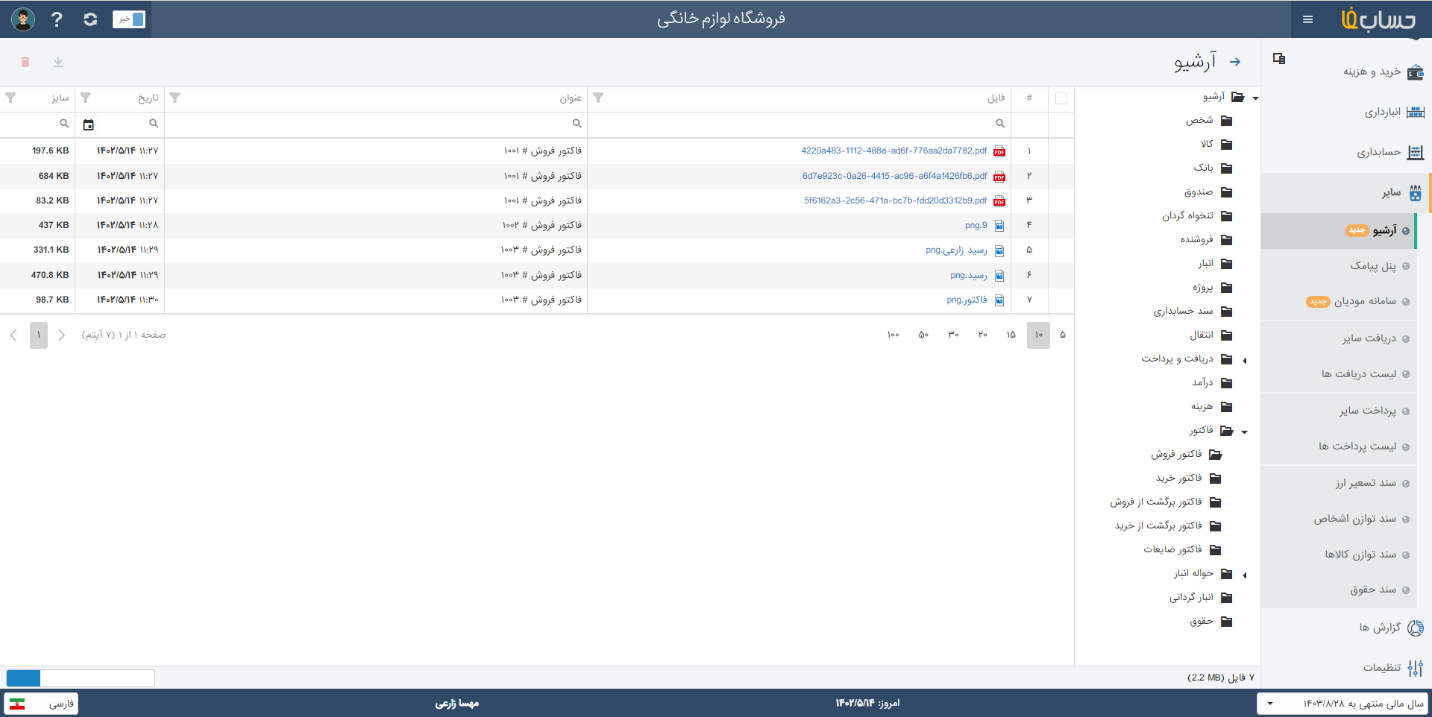Click the warehouse icon of انبارداری
Image resolution: width=1432 pixels, height=717 pixels.
tap(1415, 112)
